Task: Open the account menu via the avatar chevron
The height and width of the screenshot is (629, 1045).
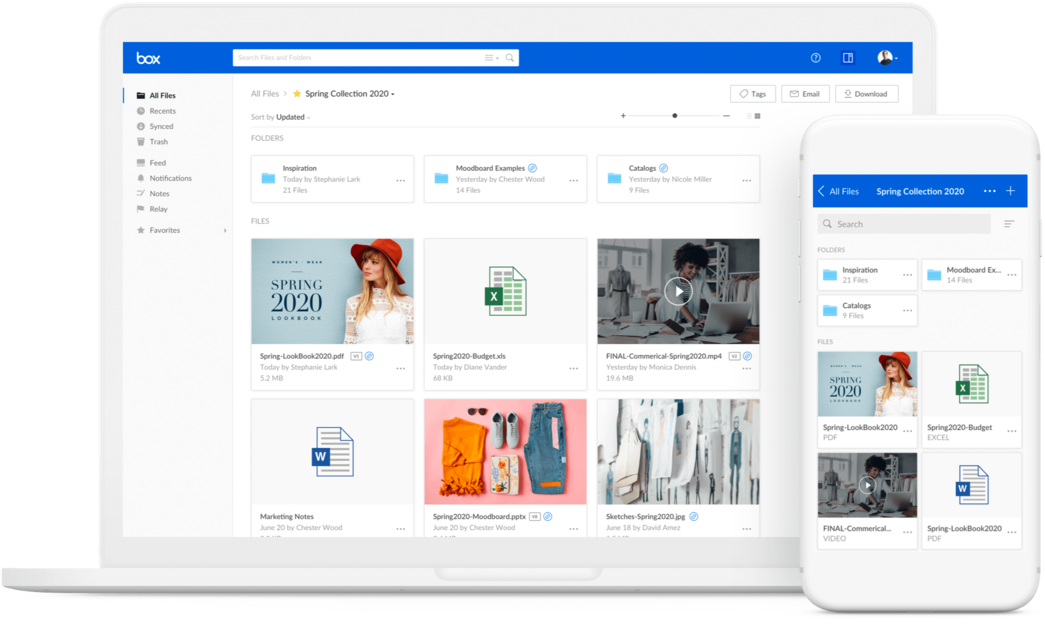Action: click(x=897, y=57)
